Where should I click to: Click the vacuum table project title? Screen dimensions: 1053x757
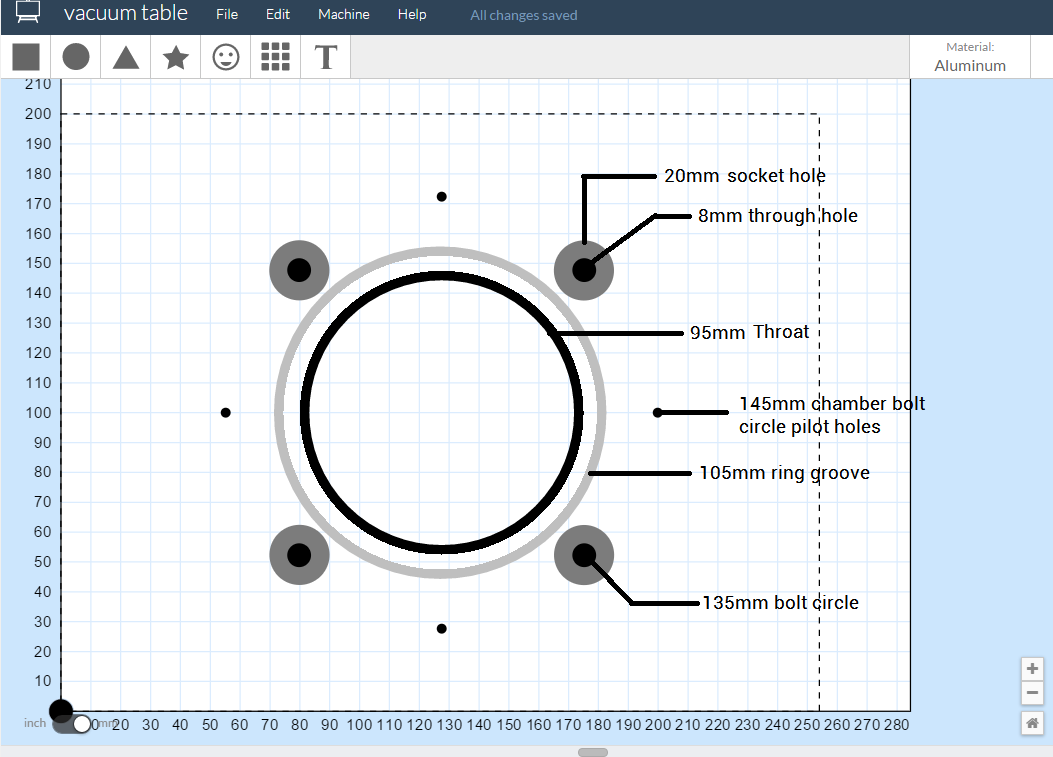[126, 13]
